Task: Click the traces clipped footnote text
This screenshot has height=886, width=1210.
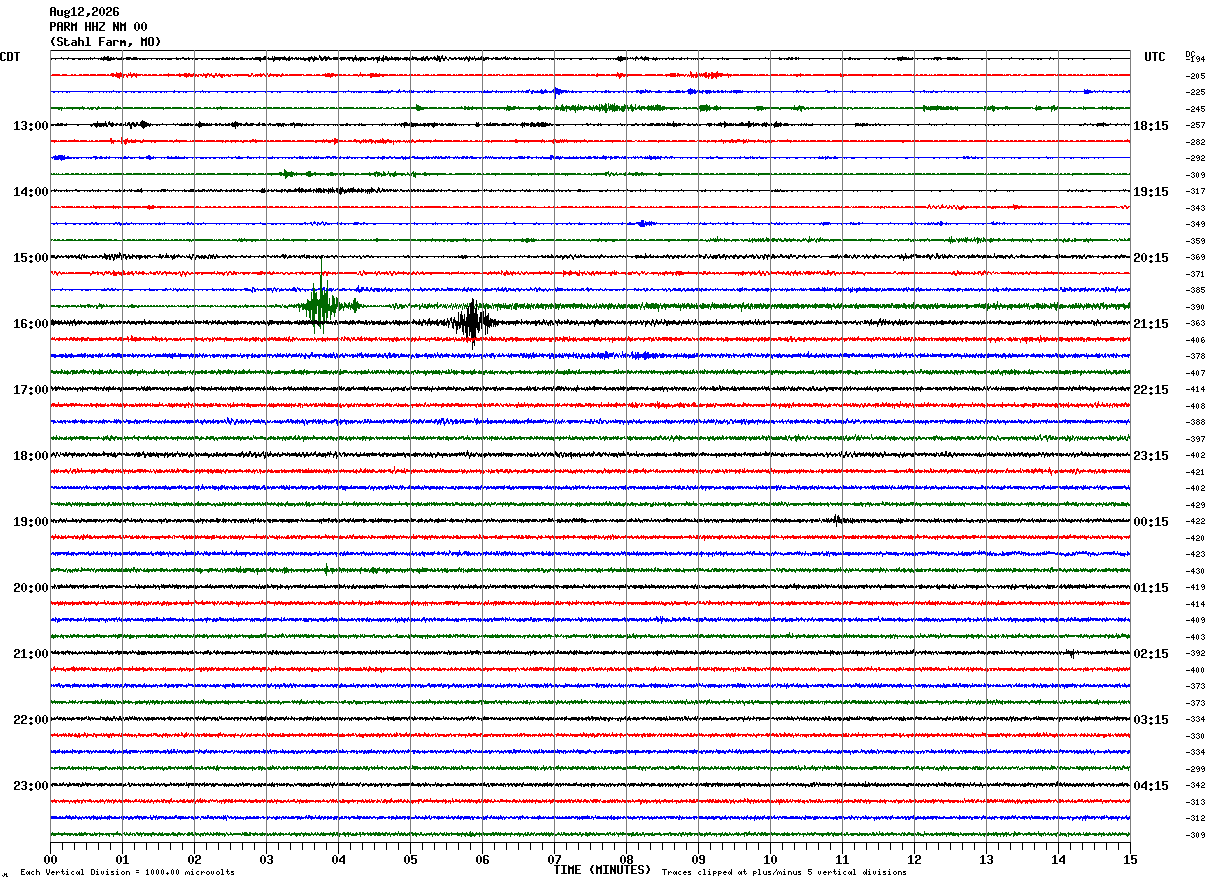Action: [x=784, y=872]
